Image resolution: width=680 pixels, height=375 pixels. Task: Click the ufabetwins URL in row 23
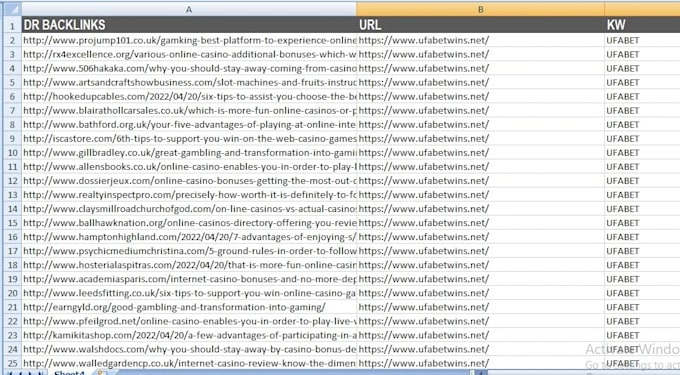click(x=424, y=335)
